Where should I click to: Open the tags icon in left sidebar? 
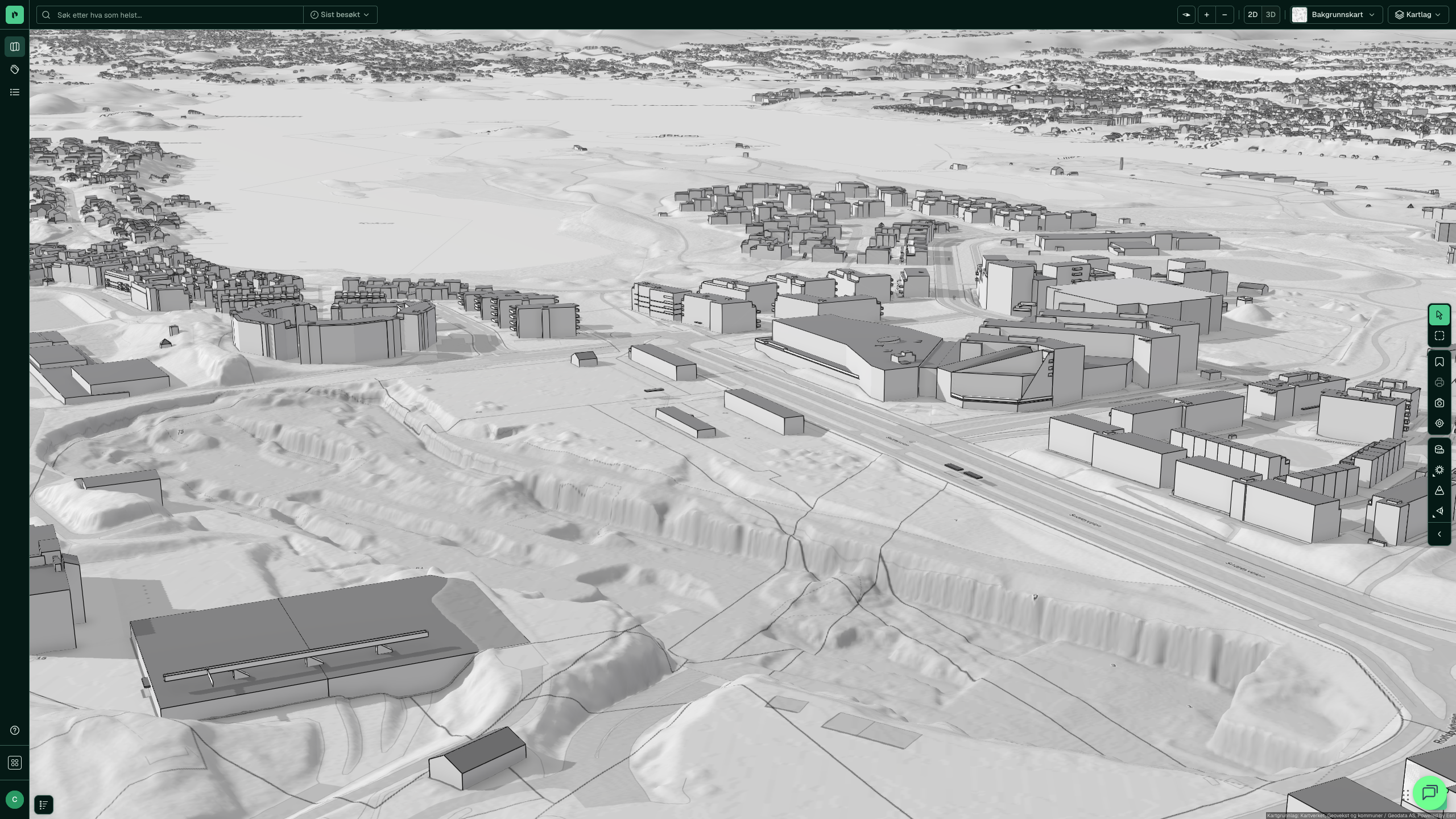pos(15,69)
